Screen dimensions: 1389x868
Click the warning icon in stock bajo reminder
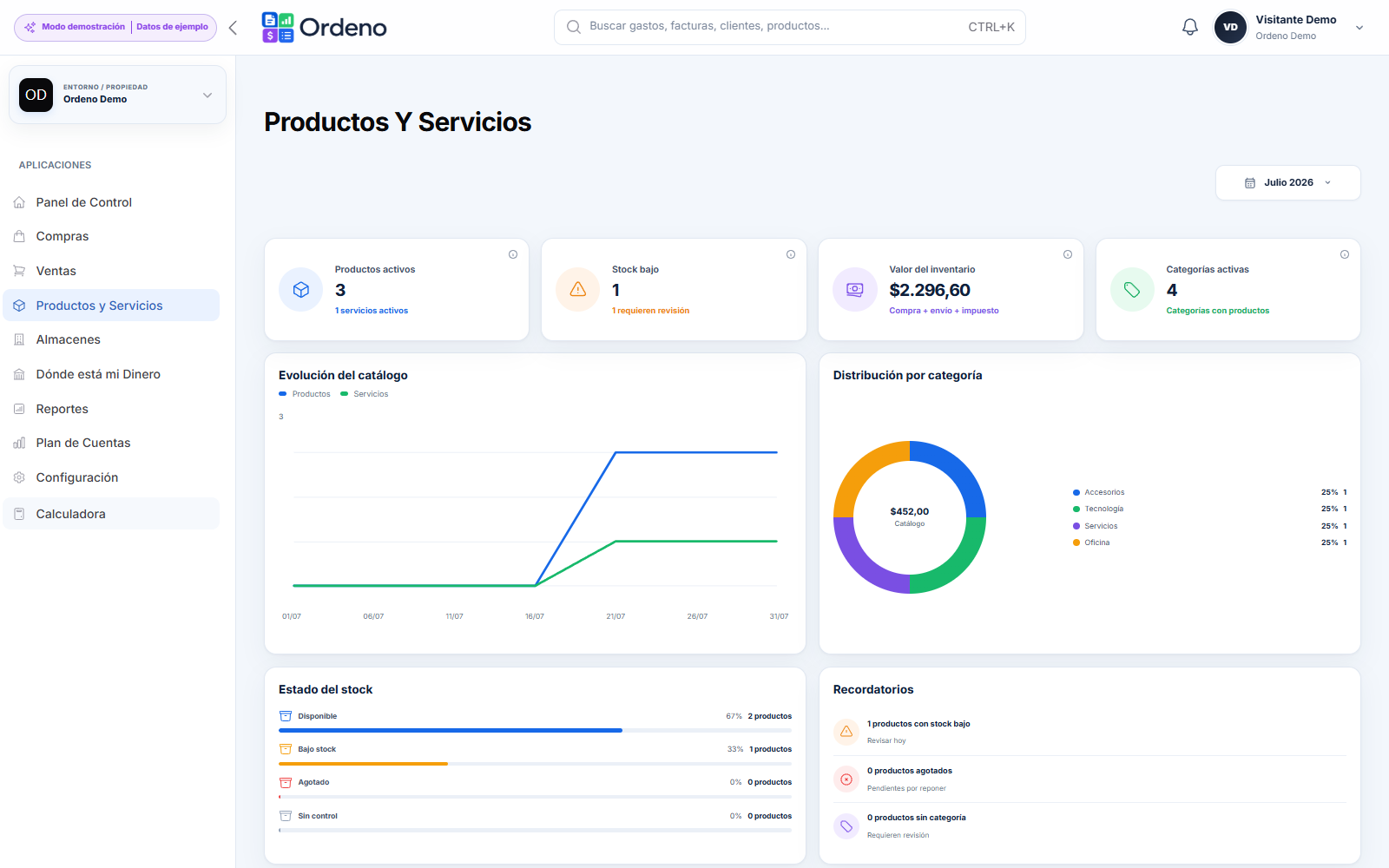(846, 732)
